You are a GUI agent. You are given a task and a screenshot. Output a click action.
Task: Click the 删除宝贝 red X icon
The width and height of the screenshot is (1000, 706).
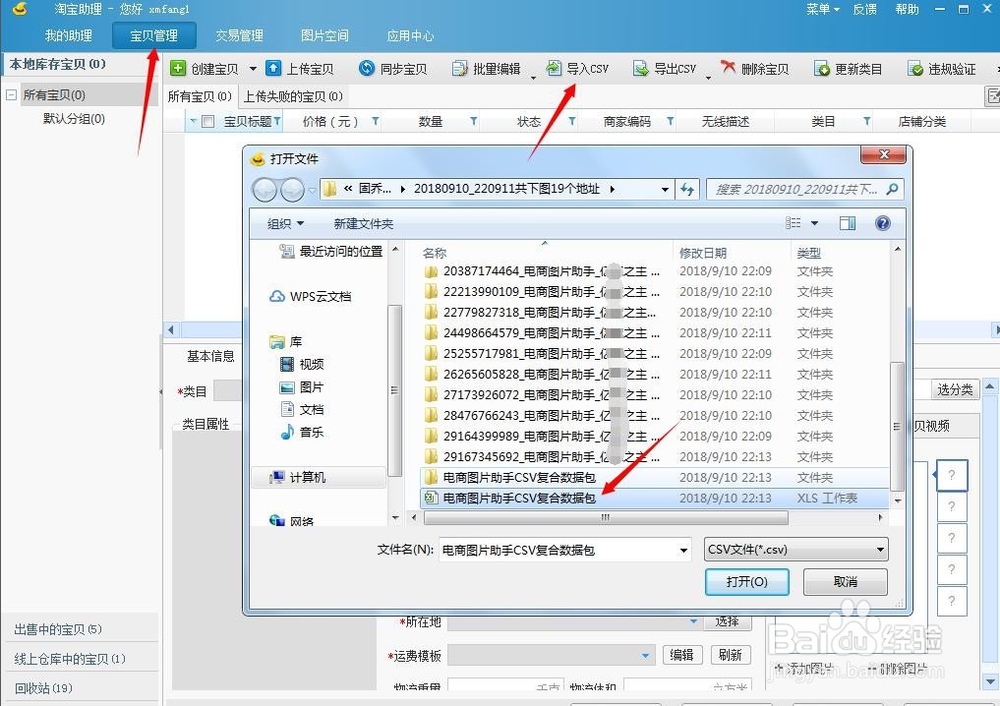click(728, 67)
